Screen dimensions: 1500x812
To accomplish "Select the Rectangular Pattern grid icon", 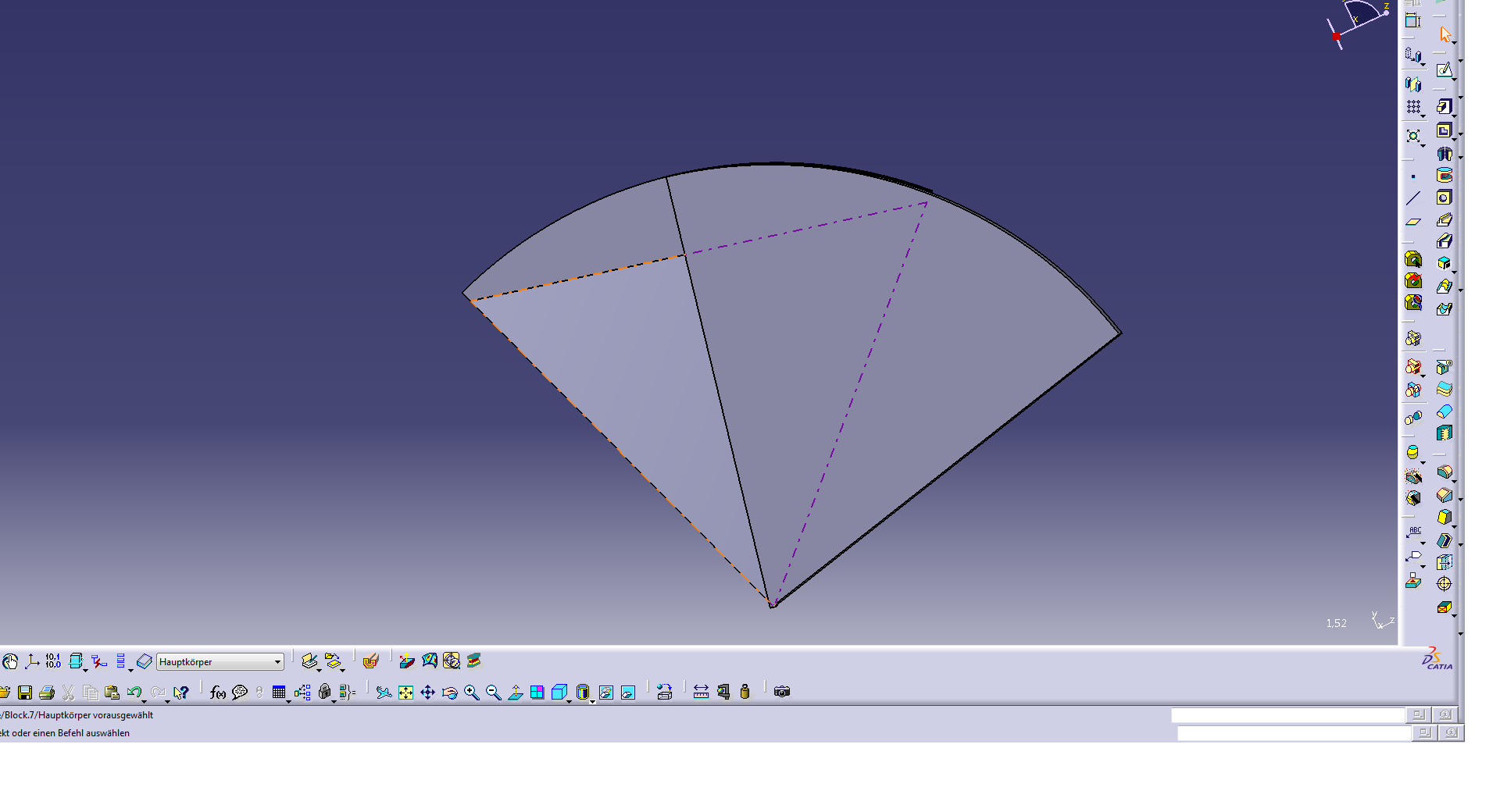I will click(x=1413, y=107).
